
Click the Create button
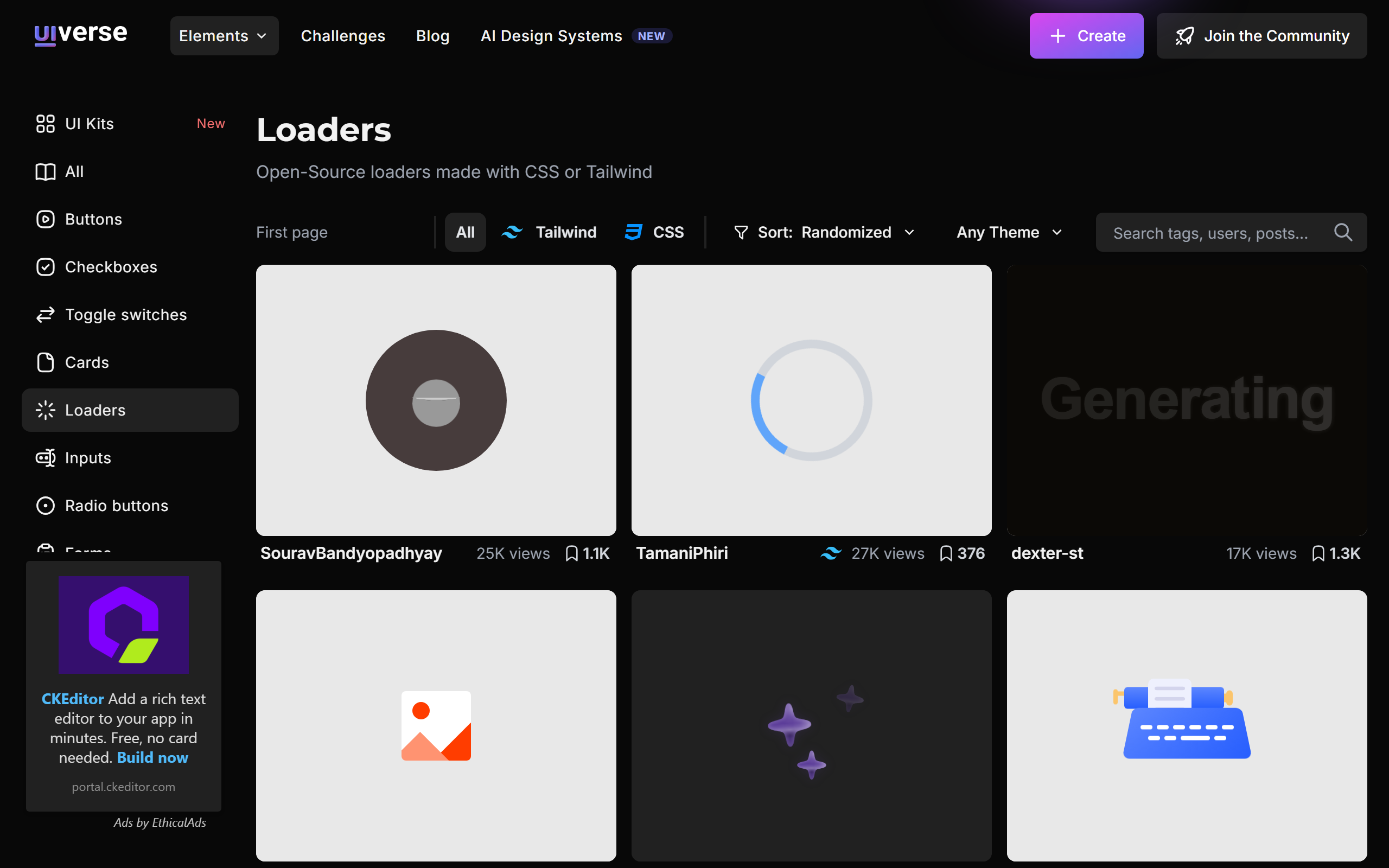[x=1086, y=36]
